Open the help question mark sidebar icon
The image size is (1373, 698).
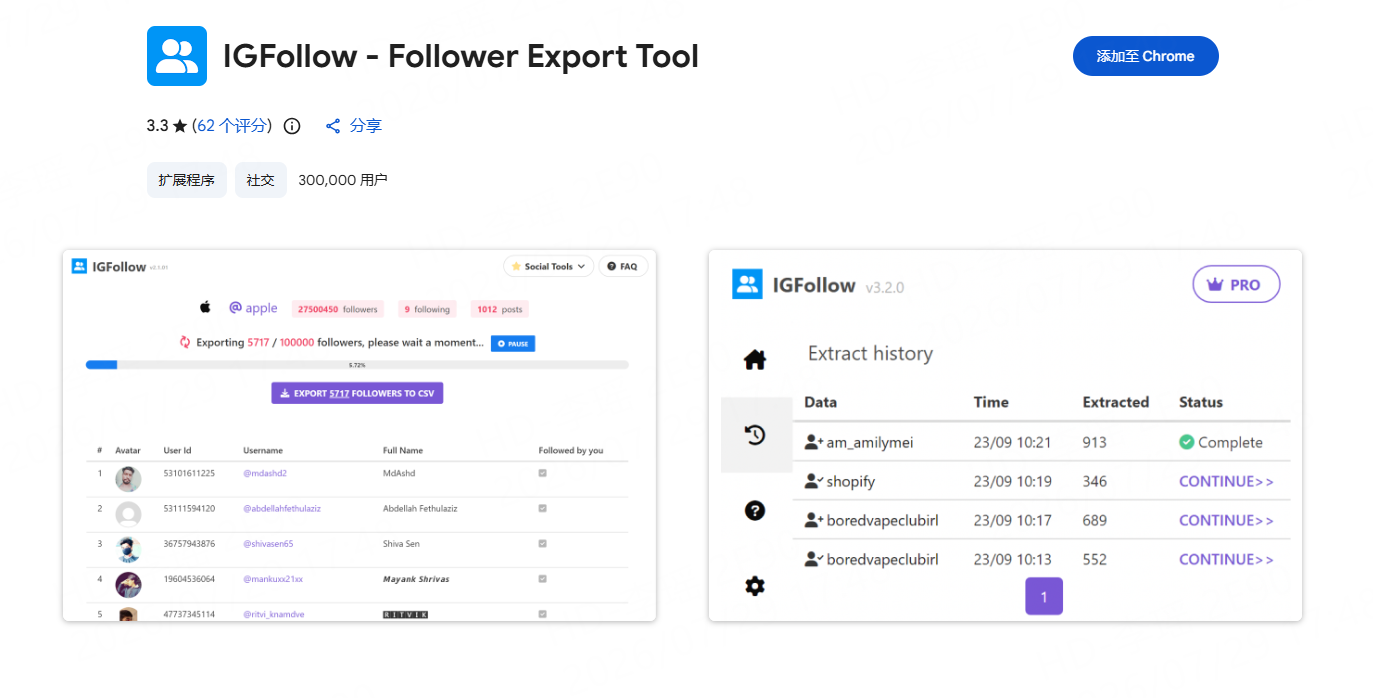click(755, 510)
